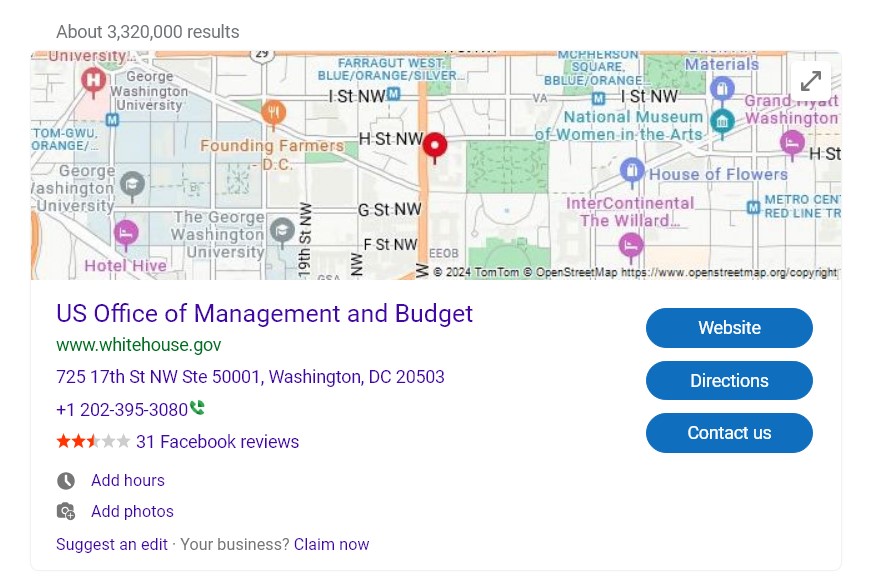The height and width of the screenshot is (587, 869).
Task: Select graduation cap pin beside George Washington University
Action: tap(132, 185)
